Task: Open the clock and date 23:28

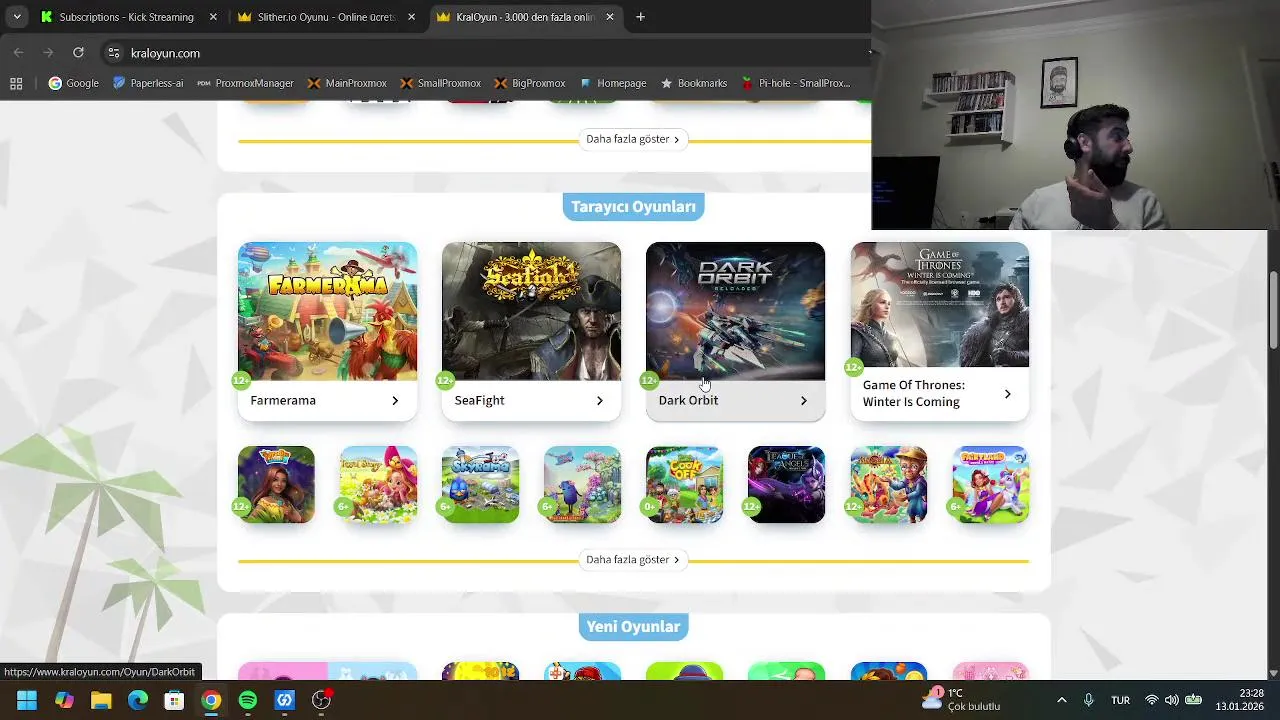Action: coord(1239,700)
